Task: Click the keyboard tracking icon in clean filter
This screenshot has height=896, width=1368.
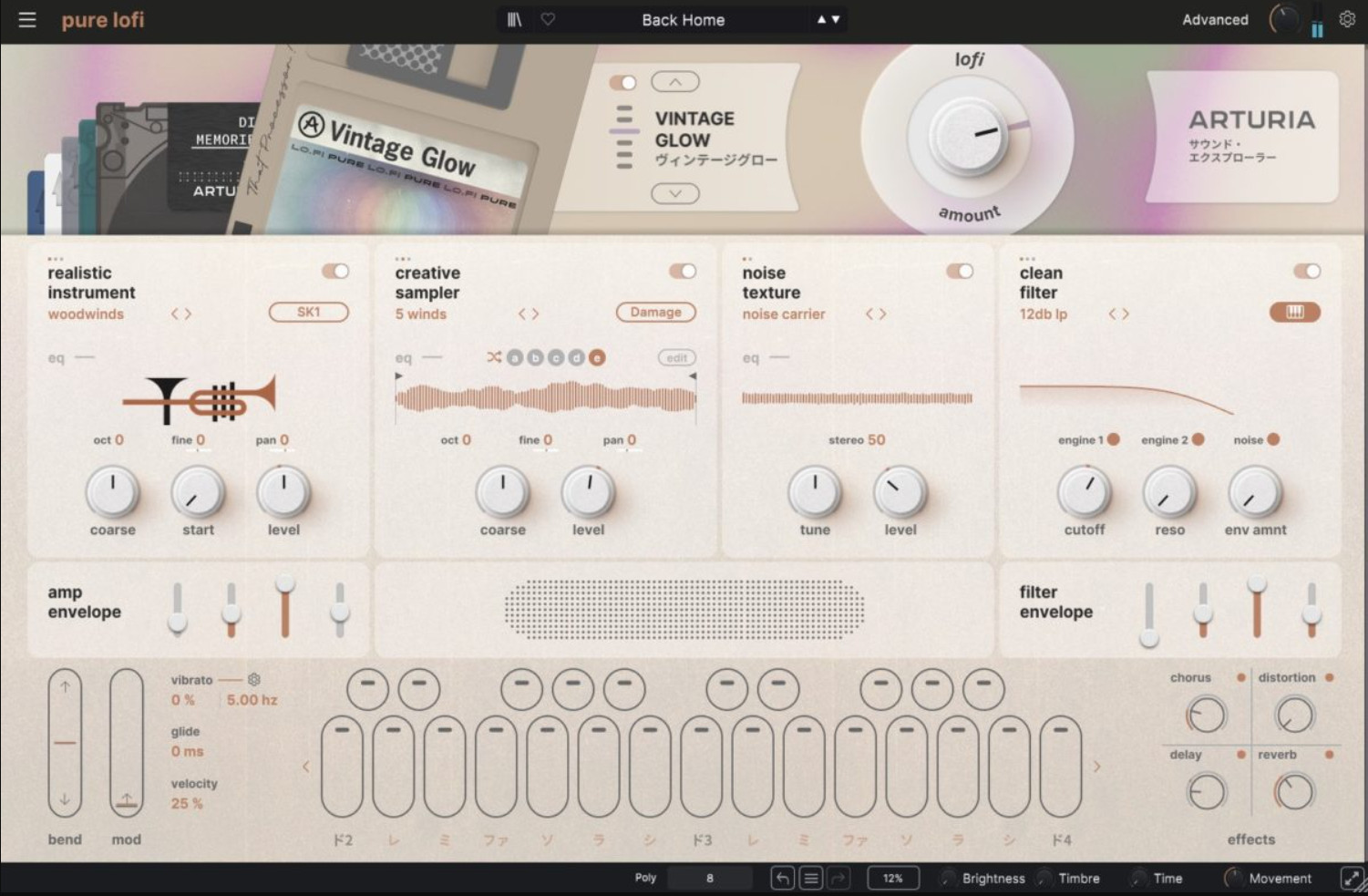Action: click(x=1295, y=313)
